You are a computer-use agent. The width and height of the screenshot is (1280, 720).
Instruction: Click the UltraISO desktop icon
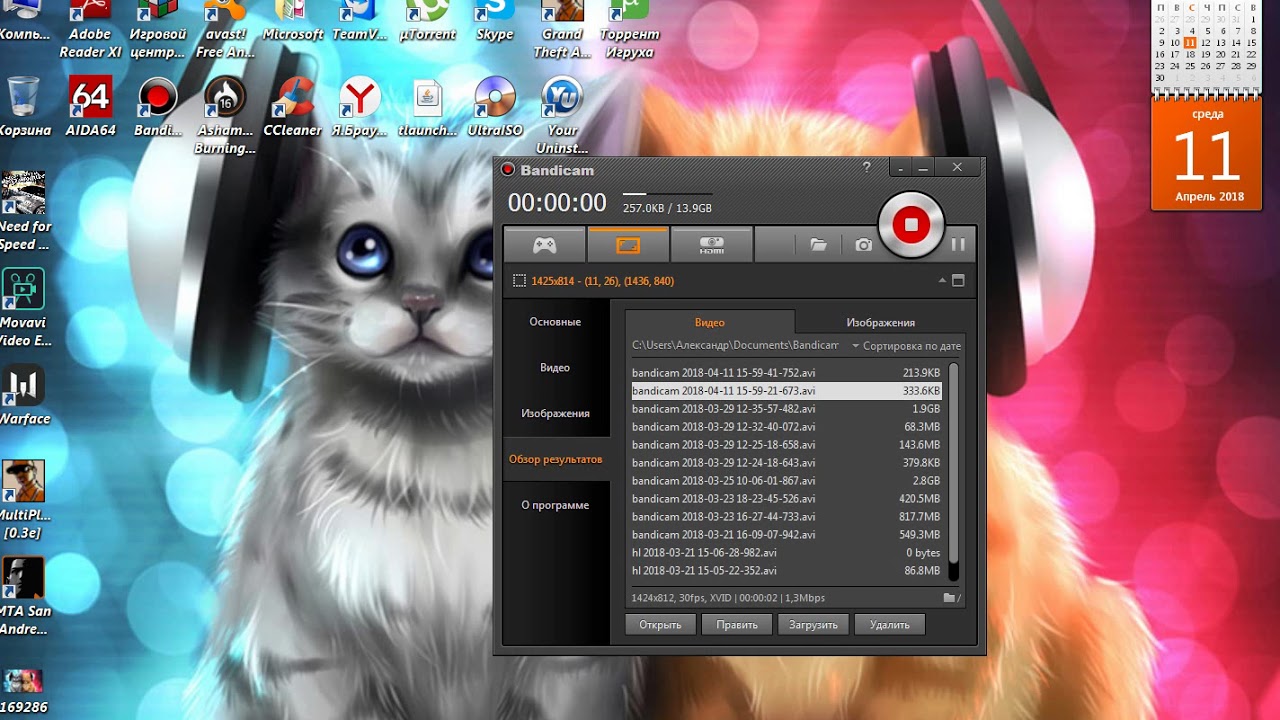495,107
